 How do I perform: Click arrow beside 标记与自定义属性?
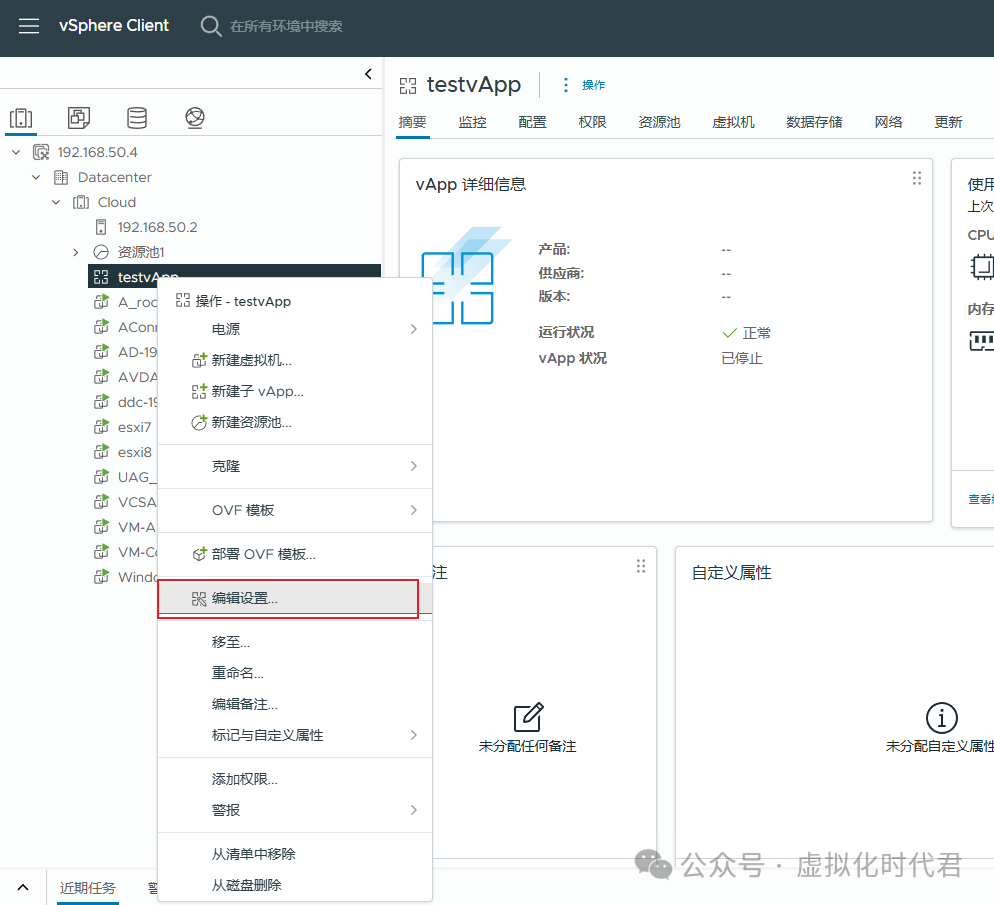[413, 735]
